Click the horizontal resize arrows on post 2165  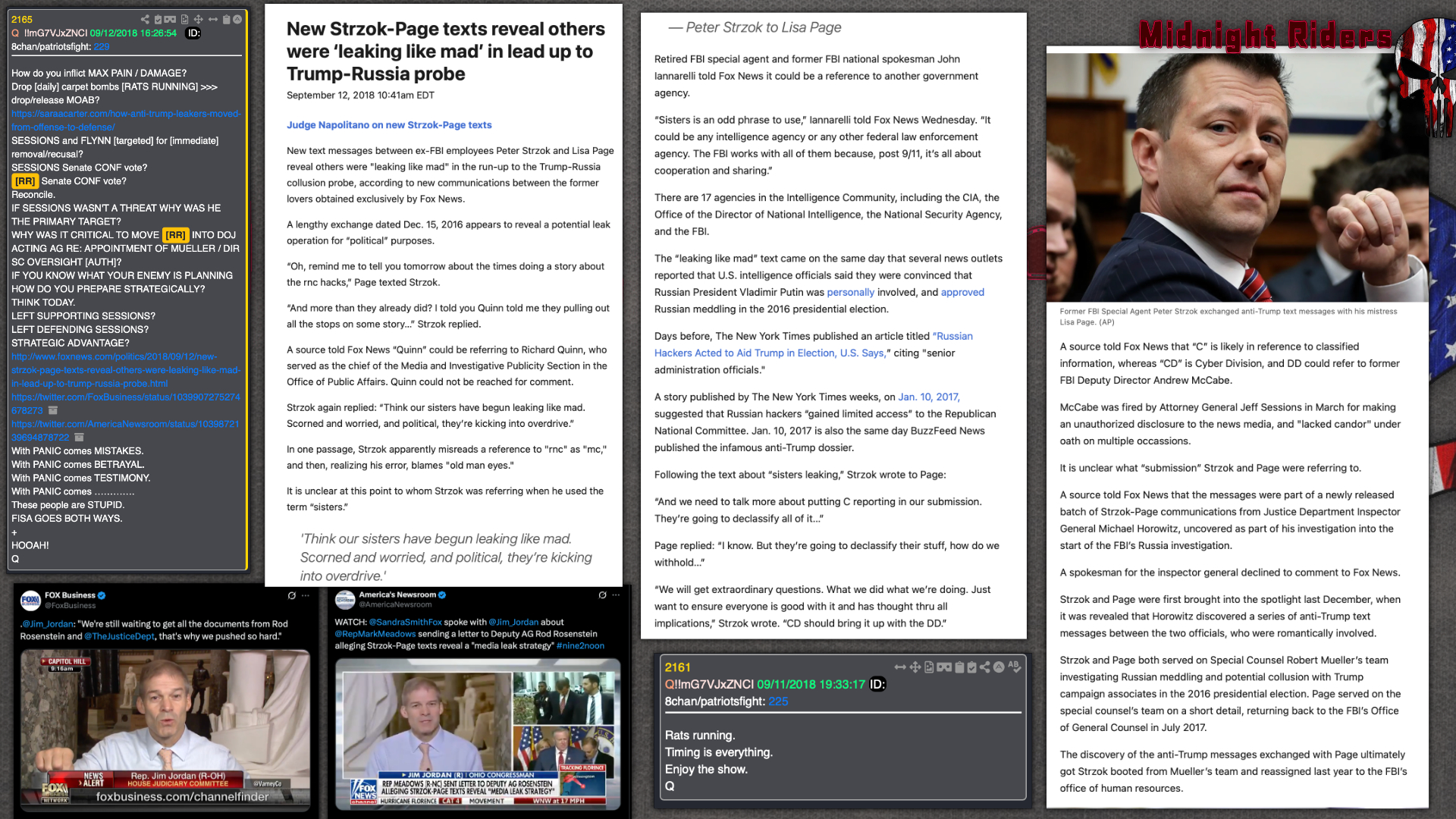coord(213,19)
